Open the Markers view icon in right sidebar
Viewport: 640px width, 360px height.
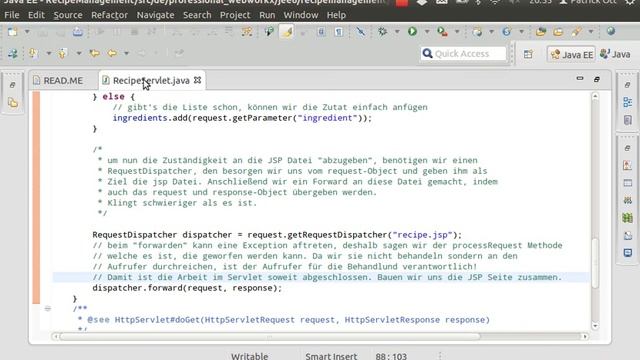(627, 165)
